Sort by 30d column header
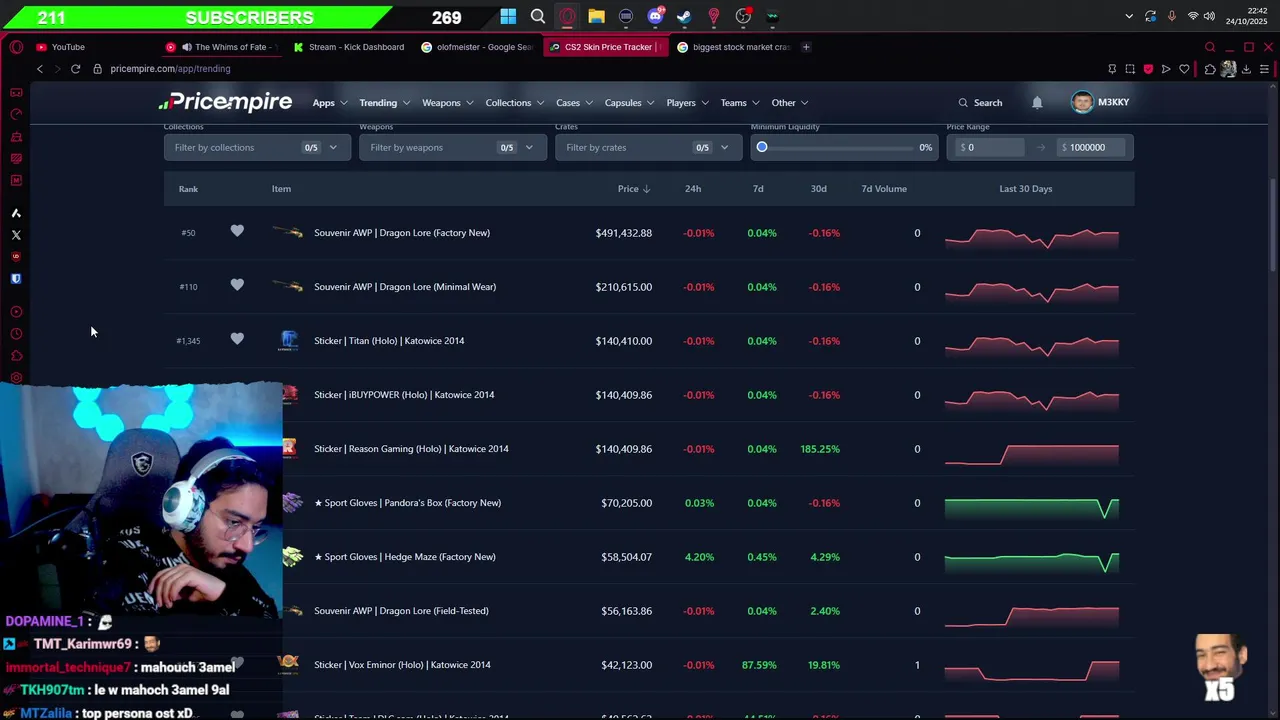This screenshot has width=1280, height=720. point(819,189)
